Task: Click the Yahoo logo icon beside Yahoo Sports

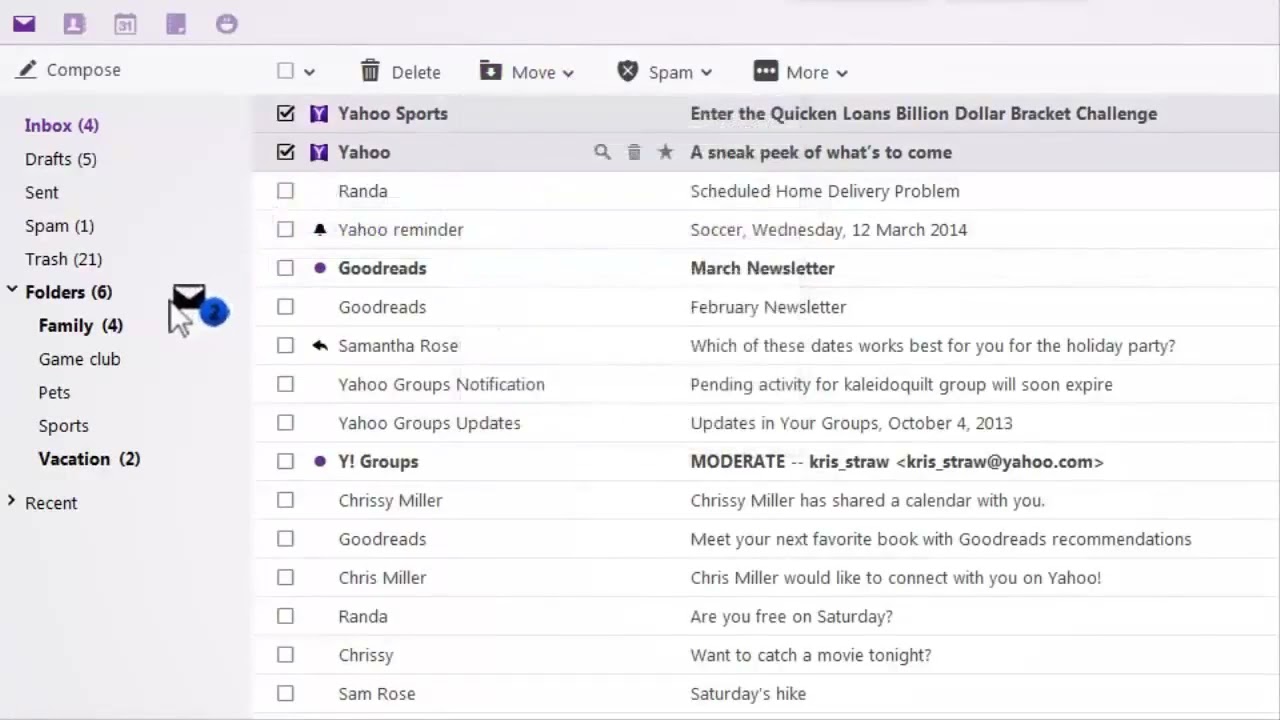Action: [319, 114]
